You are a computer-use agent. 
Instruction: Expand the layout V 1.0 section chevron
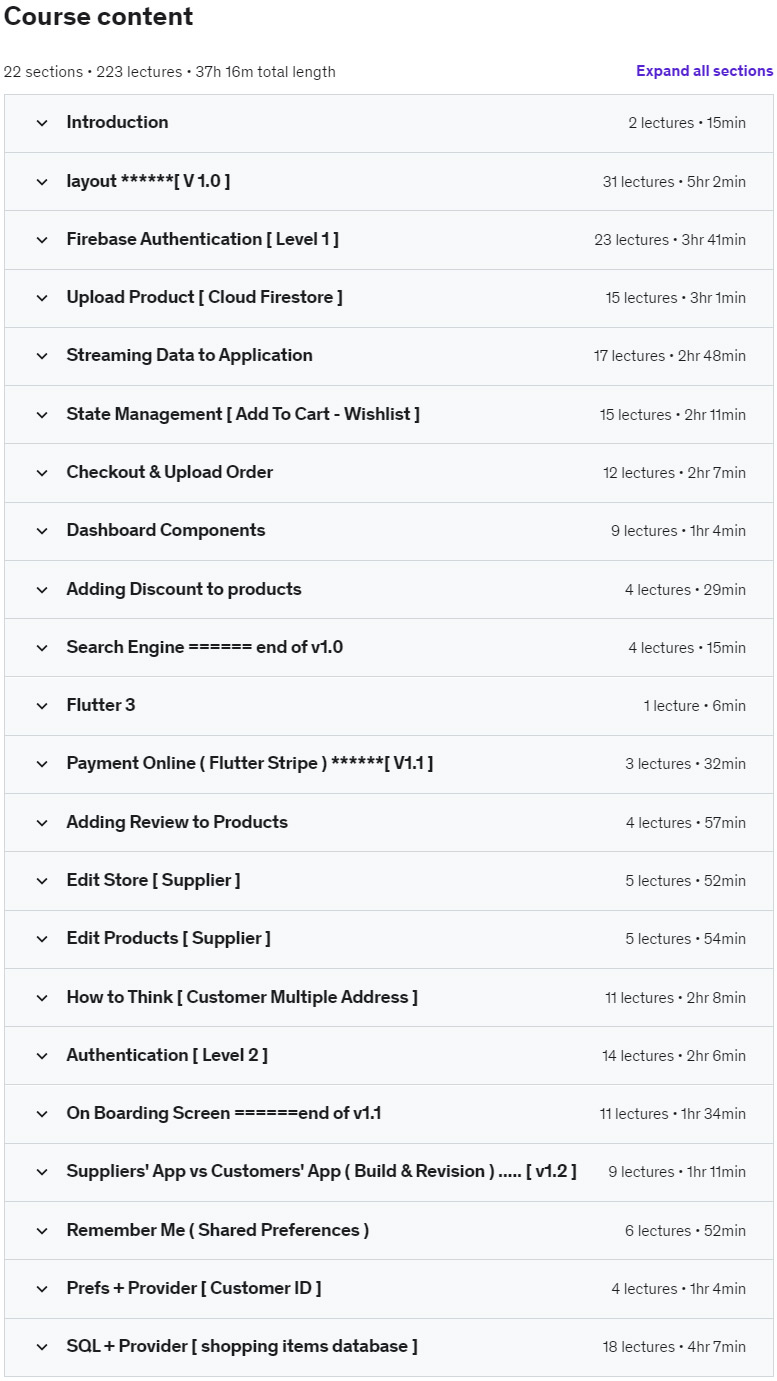[42, 182]
